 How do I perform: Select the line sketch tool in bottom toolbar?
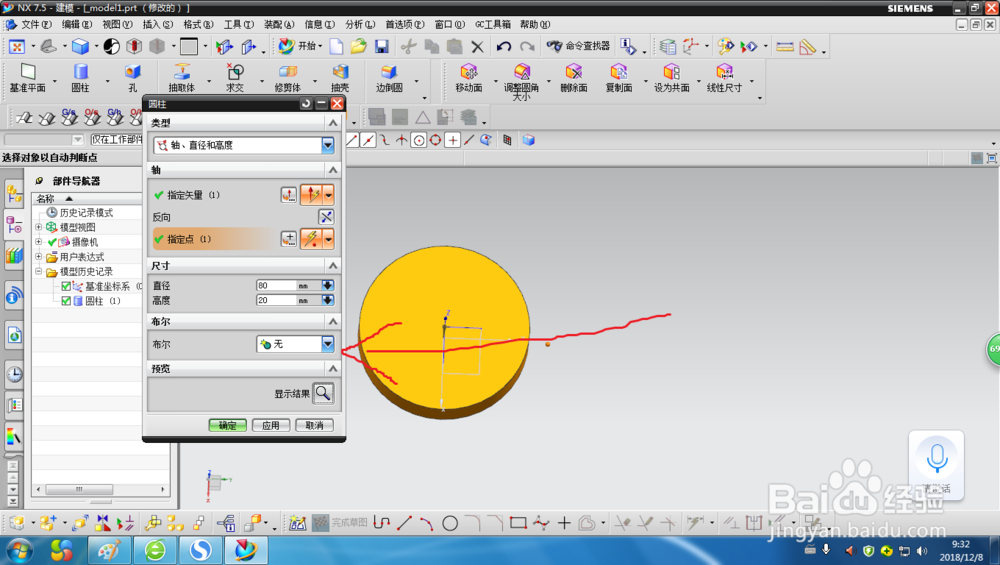point(404,524)
